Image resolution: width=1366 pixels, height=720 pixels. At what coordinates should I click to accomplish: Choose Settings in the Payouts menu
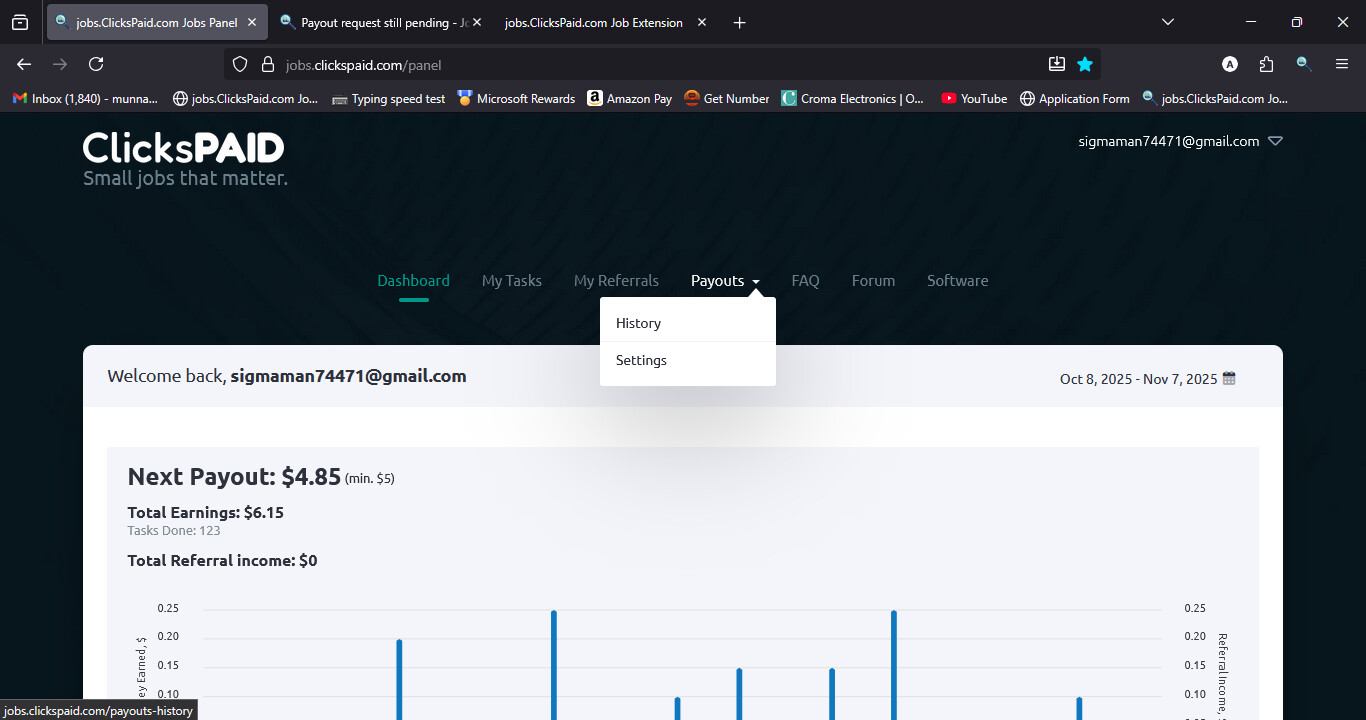pyautogui.click(x=641, y=360)
